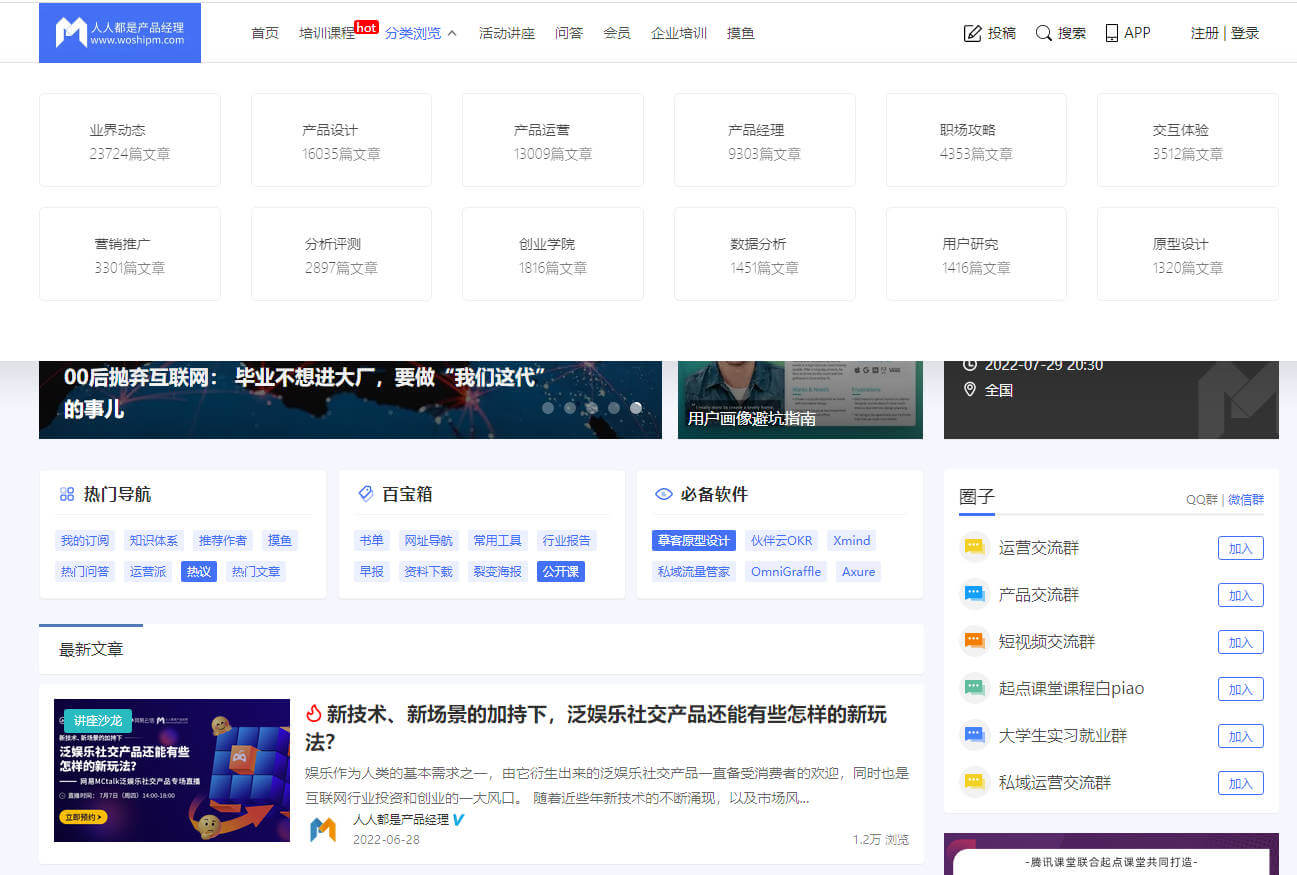Open the 培训课程 menu item

pos(326,33)
